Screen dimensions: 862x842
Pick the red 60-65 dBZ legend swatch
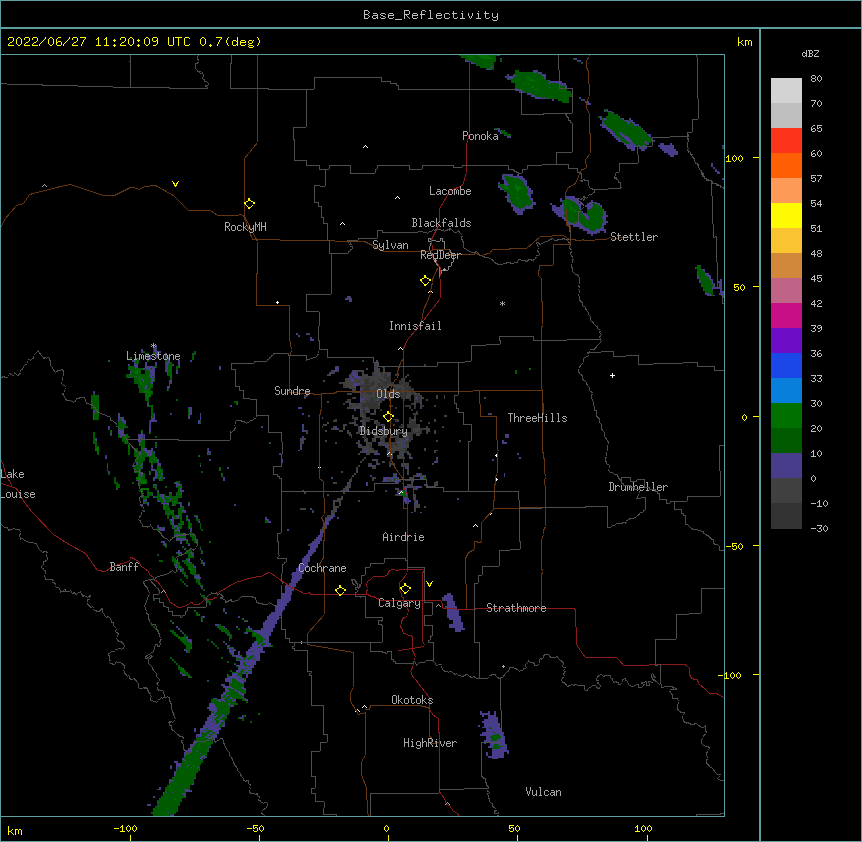(786, 141)
